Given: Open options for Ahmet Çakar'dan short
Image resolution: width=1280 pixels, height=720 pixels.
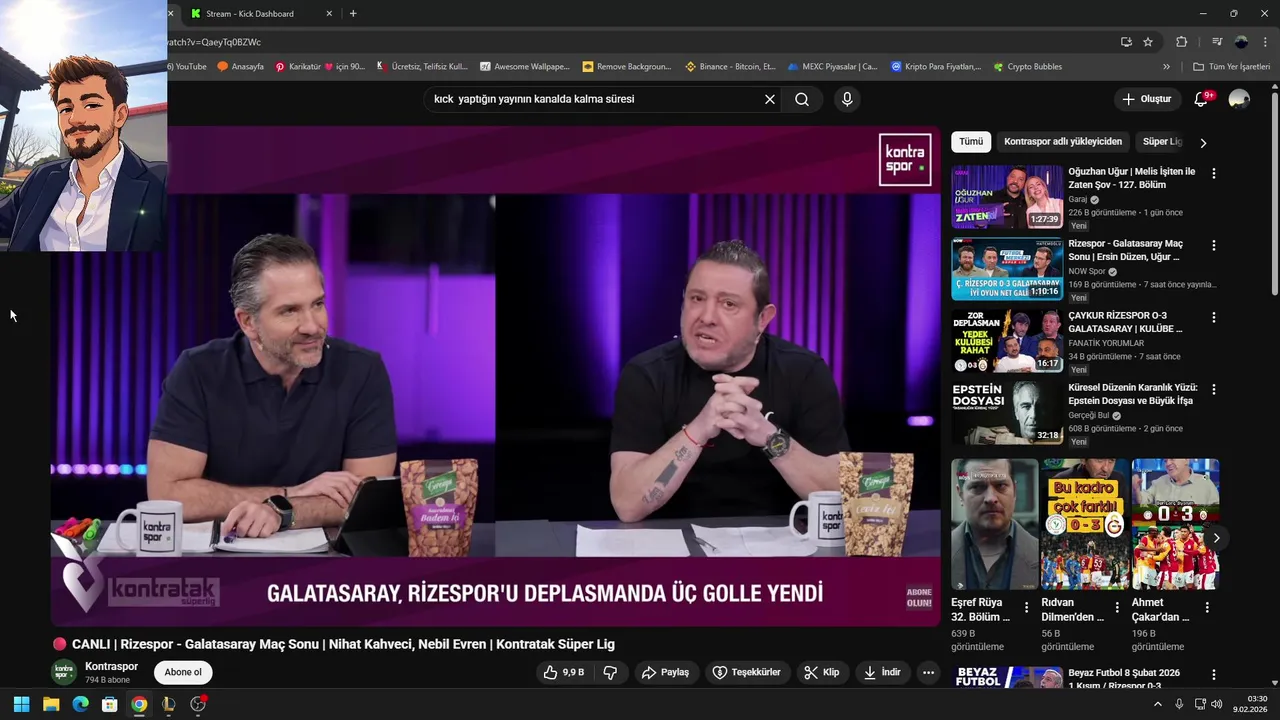Looking at the screenshot, I should (1207, 607).
